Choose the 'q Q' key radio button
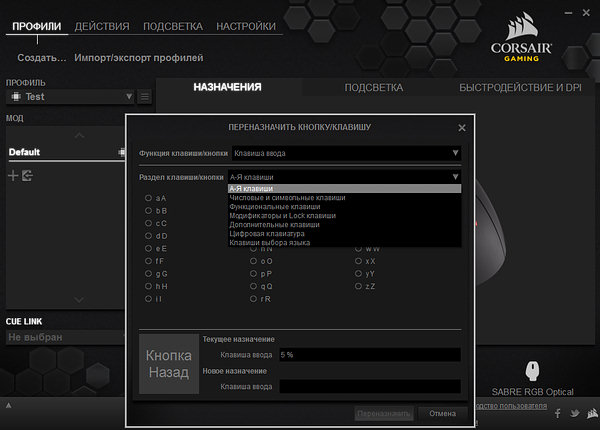The width and height of the screenshot is (600, 430). point(253,286)
